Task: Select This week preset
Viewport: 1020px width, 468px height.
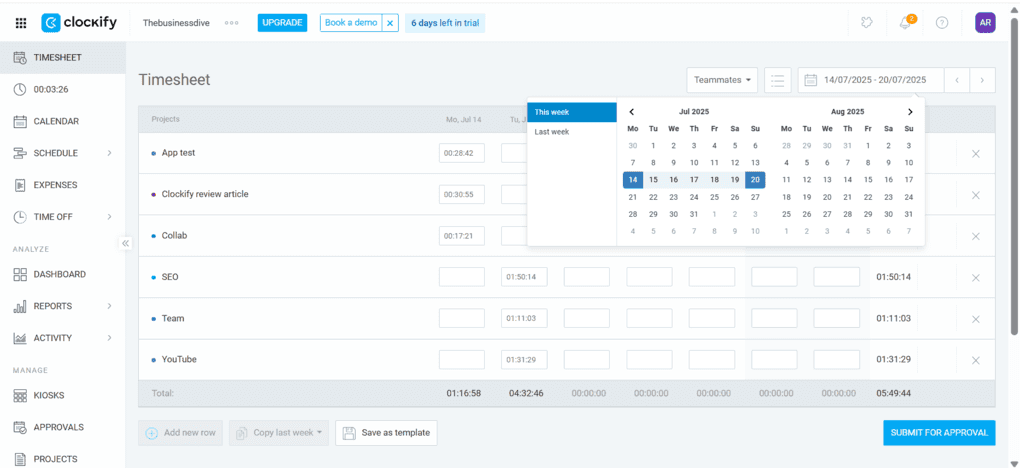Action: tap(572, 112)
